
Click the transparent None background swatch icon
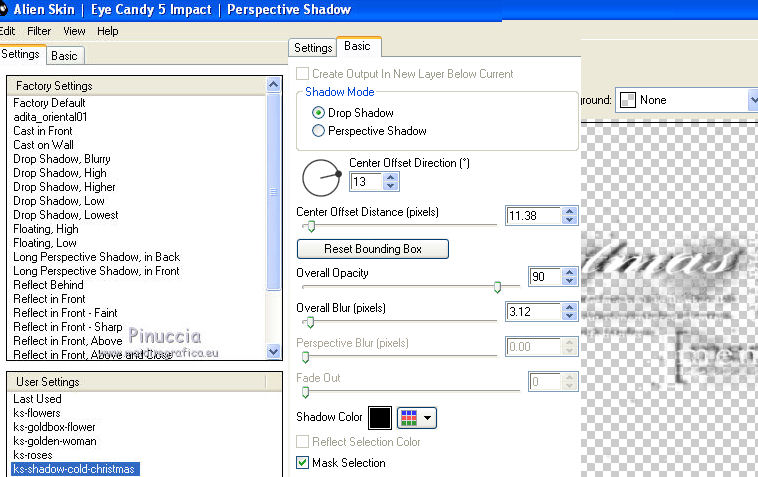627,100
